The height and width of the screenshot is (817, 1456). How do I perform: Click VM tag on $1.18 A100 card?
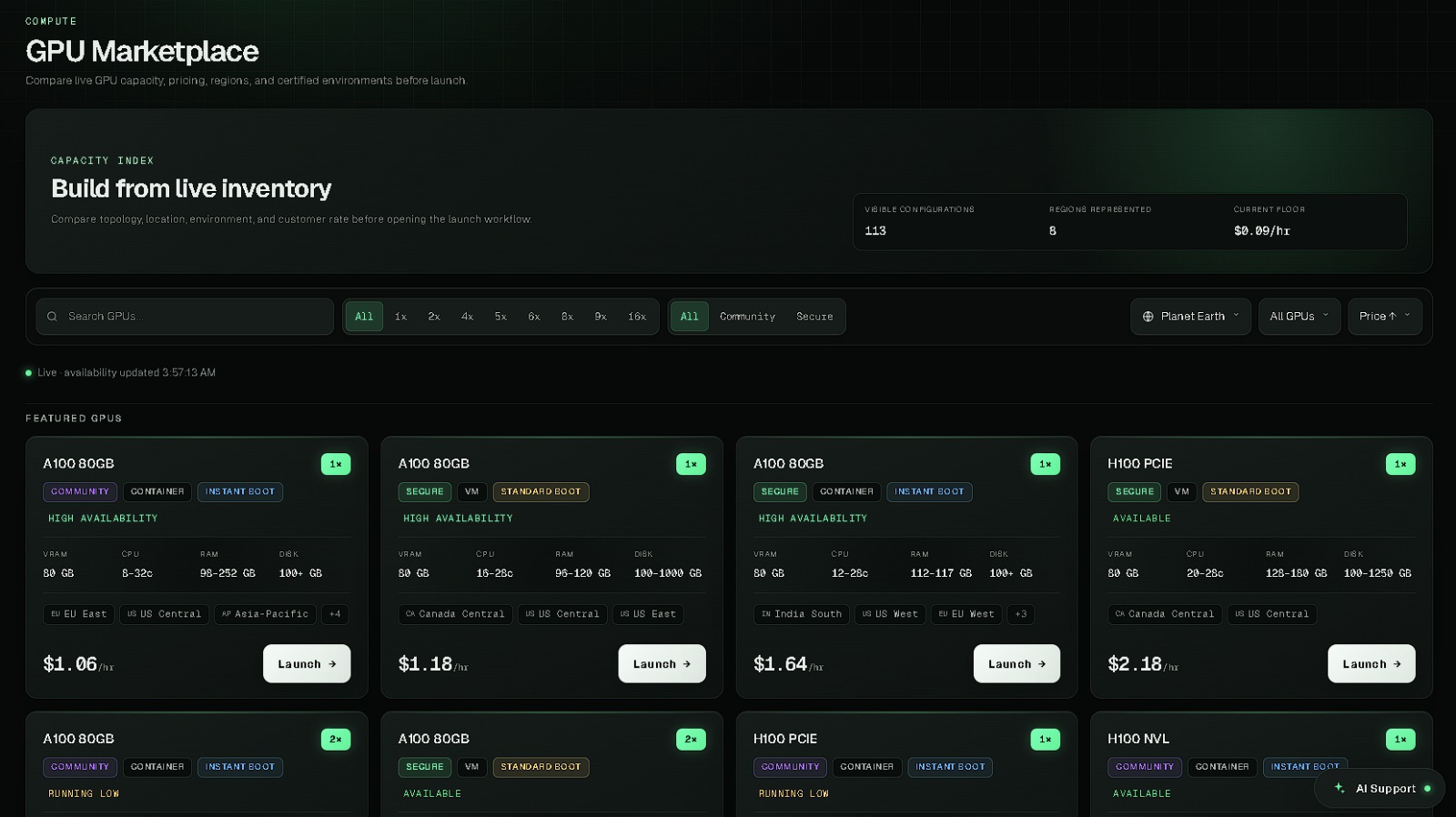[x=471, y=492]
